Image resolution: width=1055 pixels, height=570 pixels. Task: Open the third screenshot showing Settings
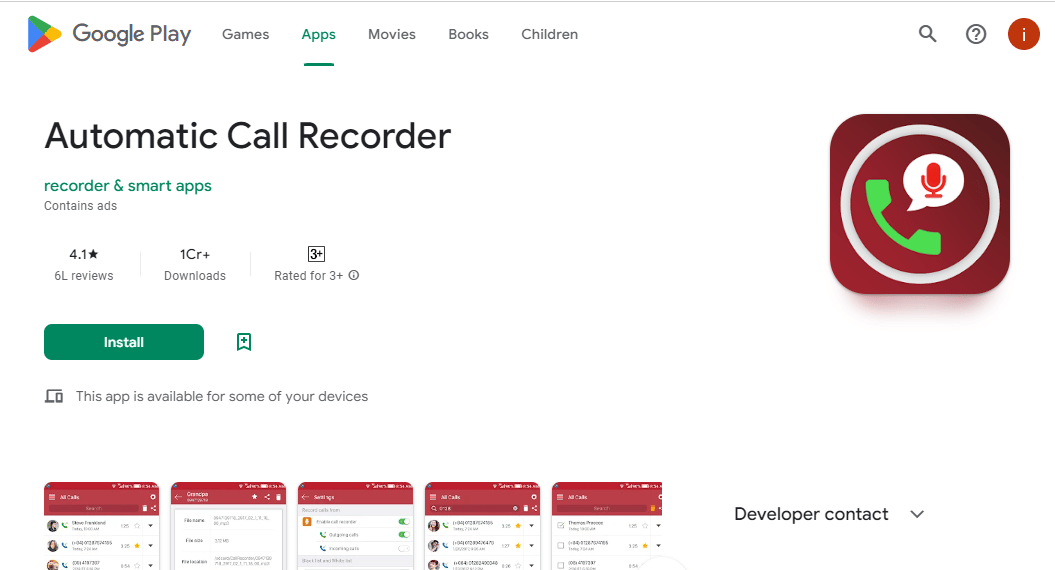[355, 526]
